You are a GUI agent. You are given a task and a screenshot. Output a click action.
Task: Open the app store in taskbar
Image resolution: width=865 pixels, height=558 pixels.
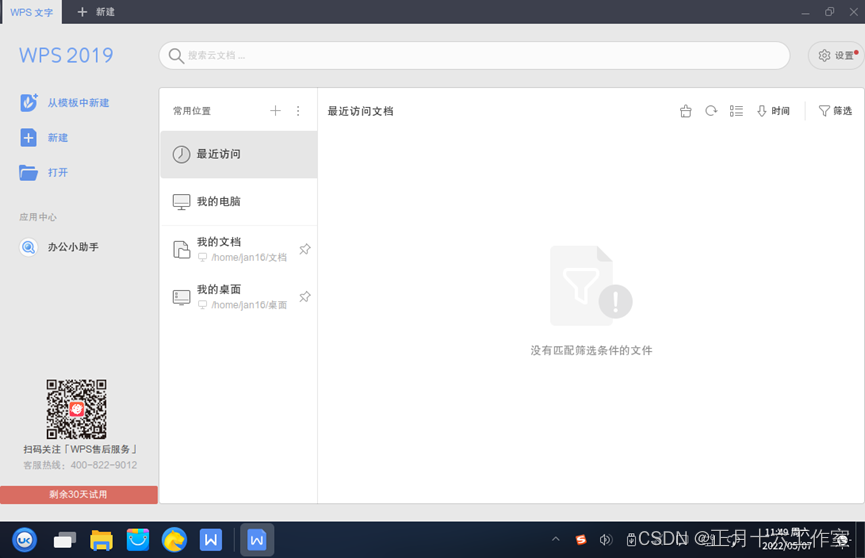pyautogui.click(x=138, y=540)
